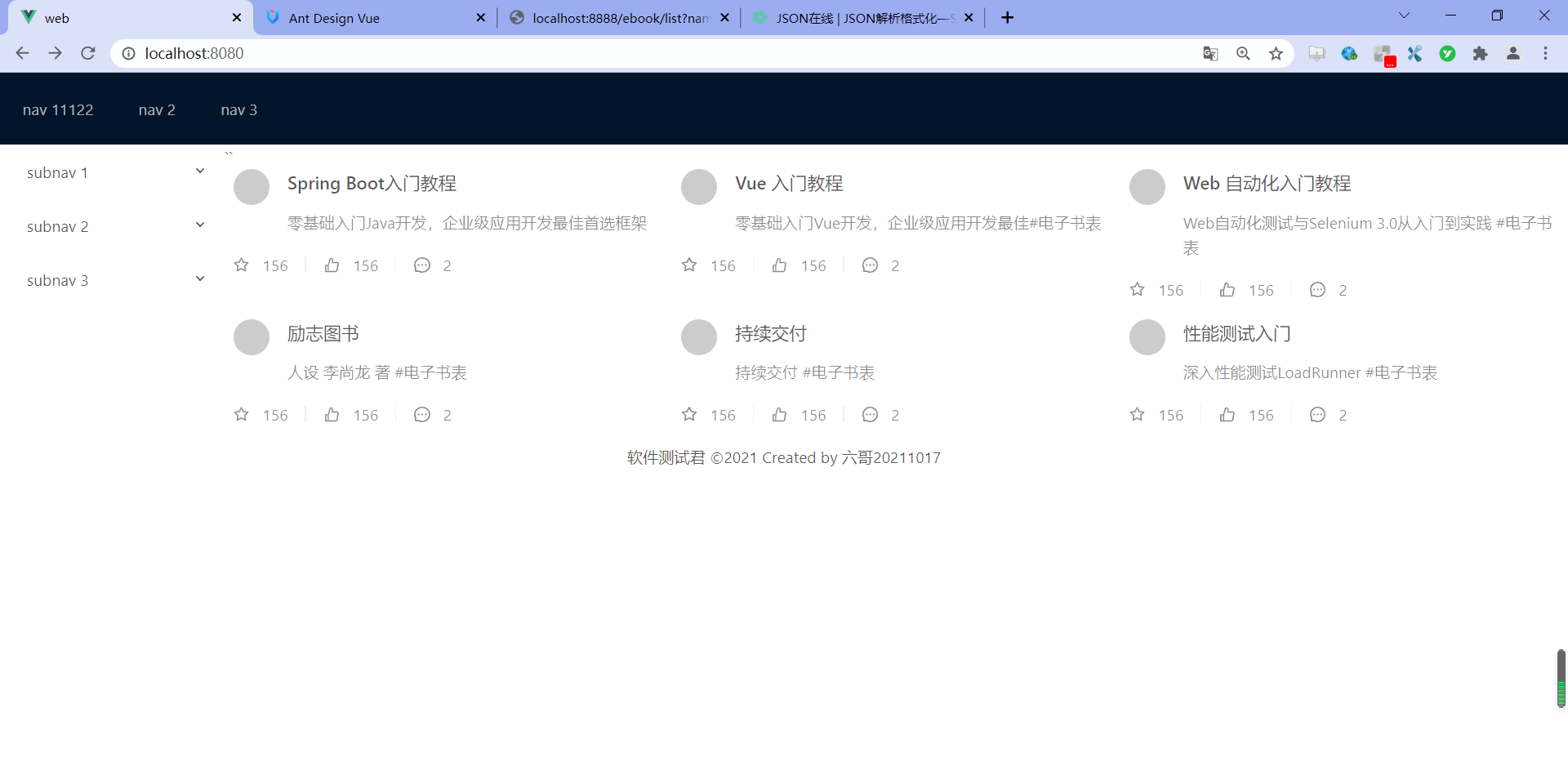Click the avatar of 性能测试入门

tap(1147, 337)
